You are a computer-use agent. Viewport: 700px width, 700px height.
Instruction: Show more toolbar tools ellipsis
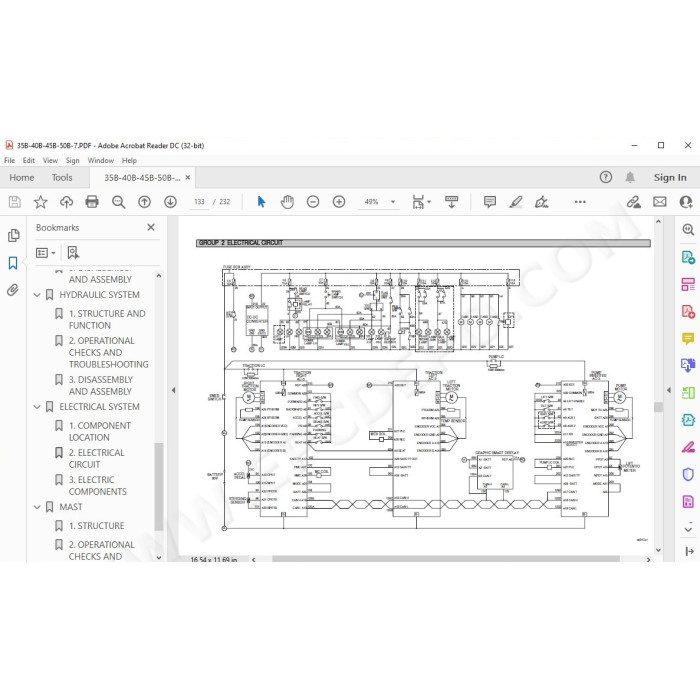(580, 202)
